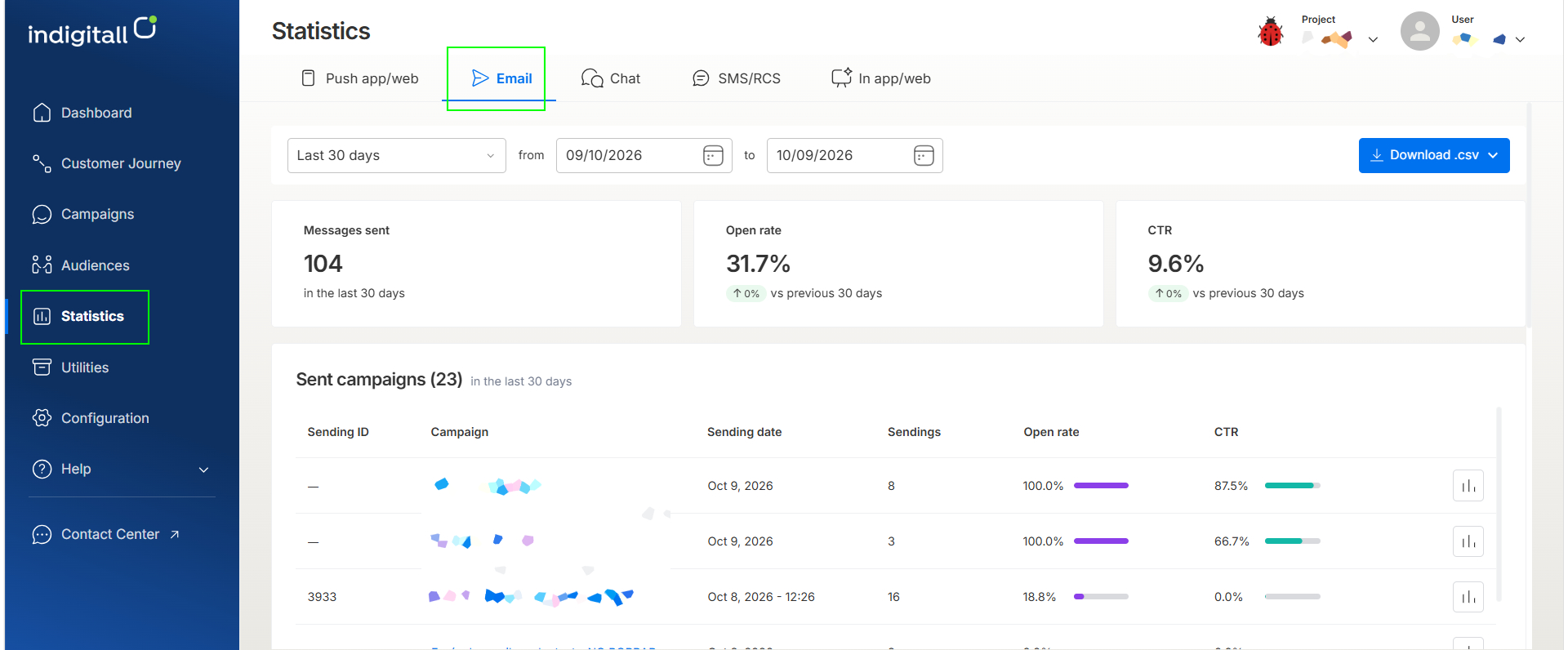Switch to the SMS/RCS tab
The height and width of the screenshot is (650, 1568).
click(736, 78)
